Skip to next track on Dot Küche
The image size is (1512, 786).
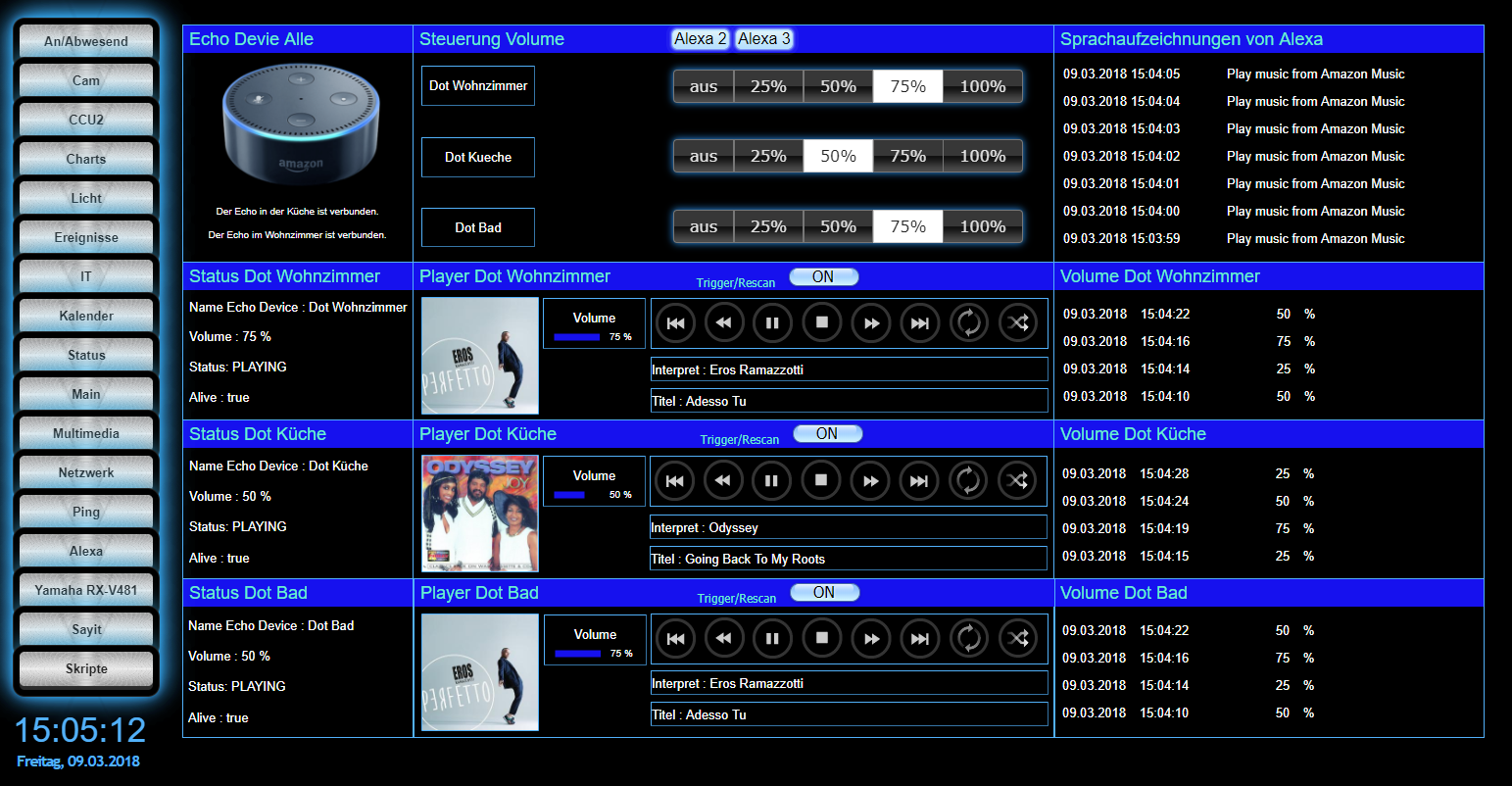pyautogui.click(x=919, y=480)
